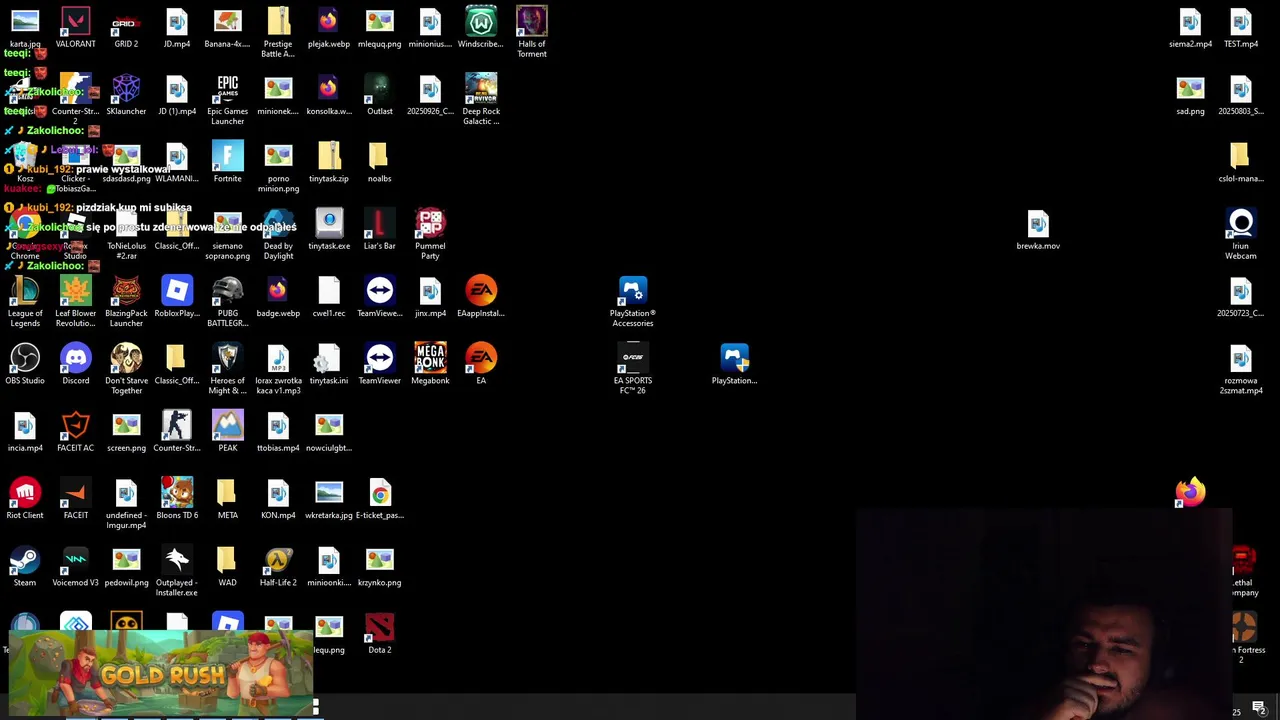Launch Riot Client
This screenshot has width=1280, height=720.
pyautogui.click(x=25, y=498)
